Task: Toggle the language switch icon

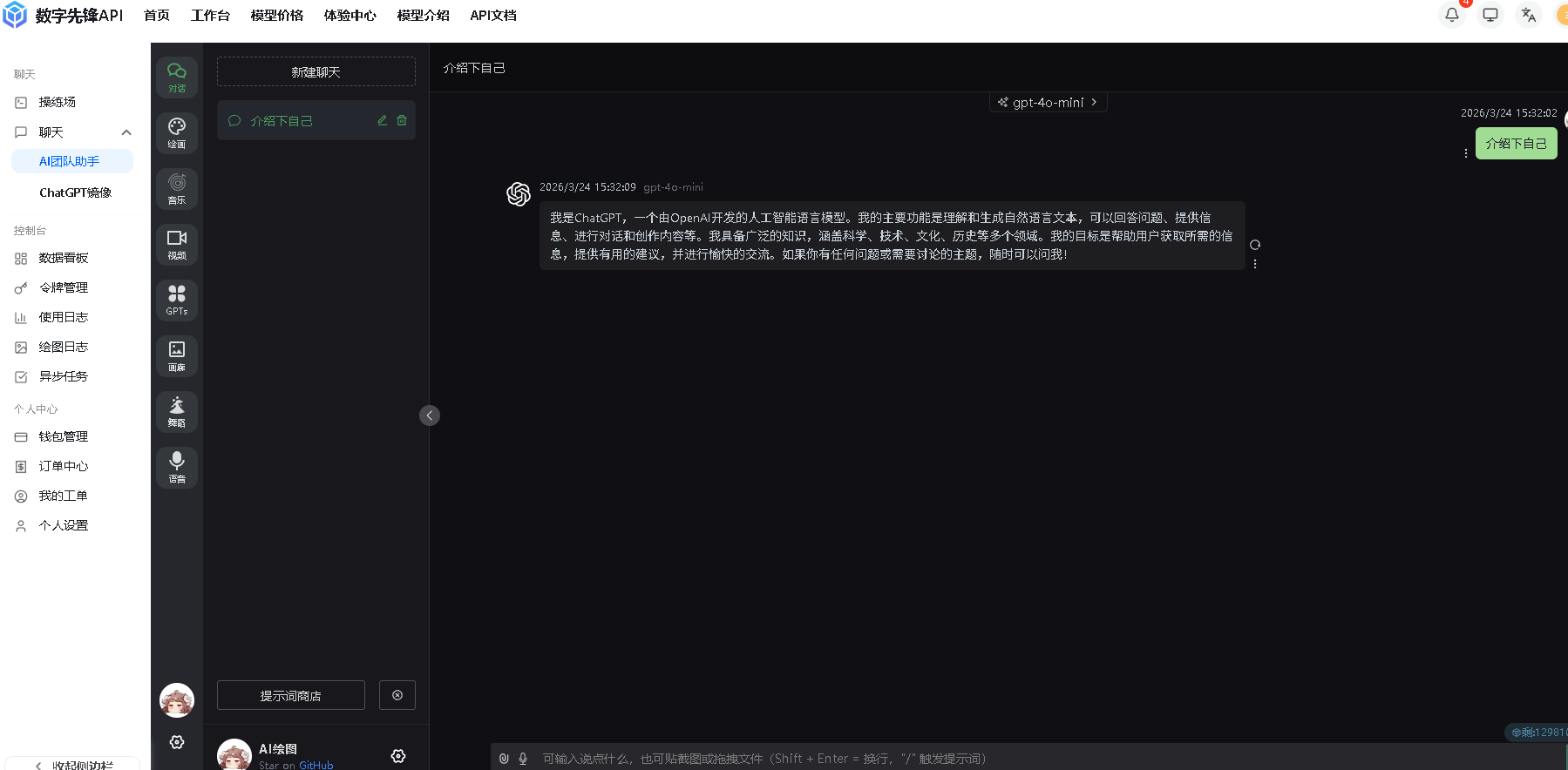Action: tap(1528, 15)
